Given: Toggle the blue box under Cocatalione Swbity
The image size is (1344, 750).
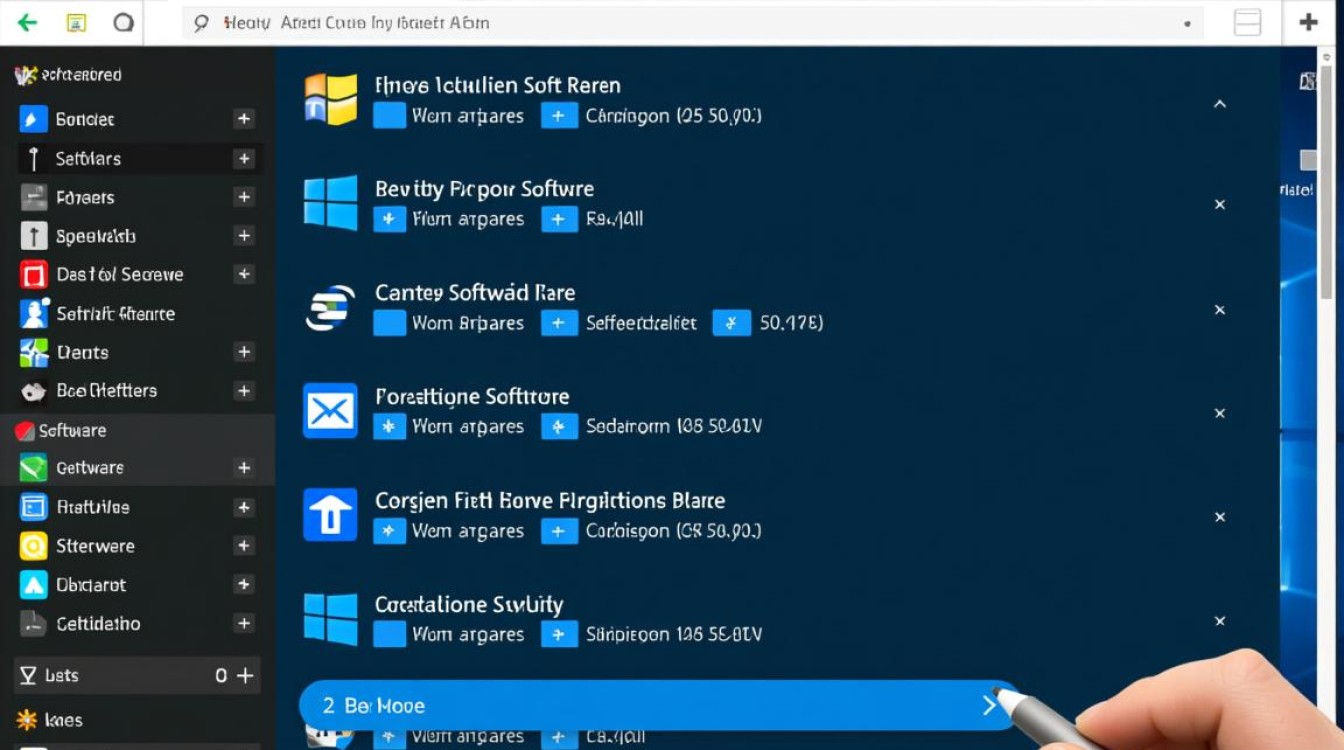Looking at the screenshot, I should coord(389,634).
